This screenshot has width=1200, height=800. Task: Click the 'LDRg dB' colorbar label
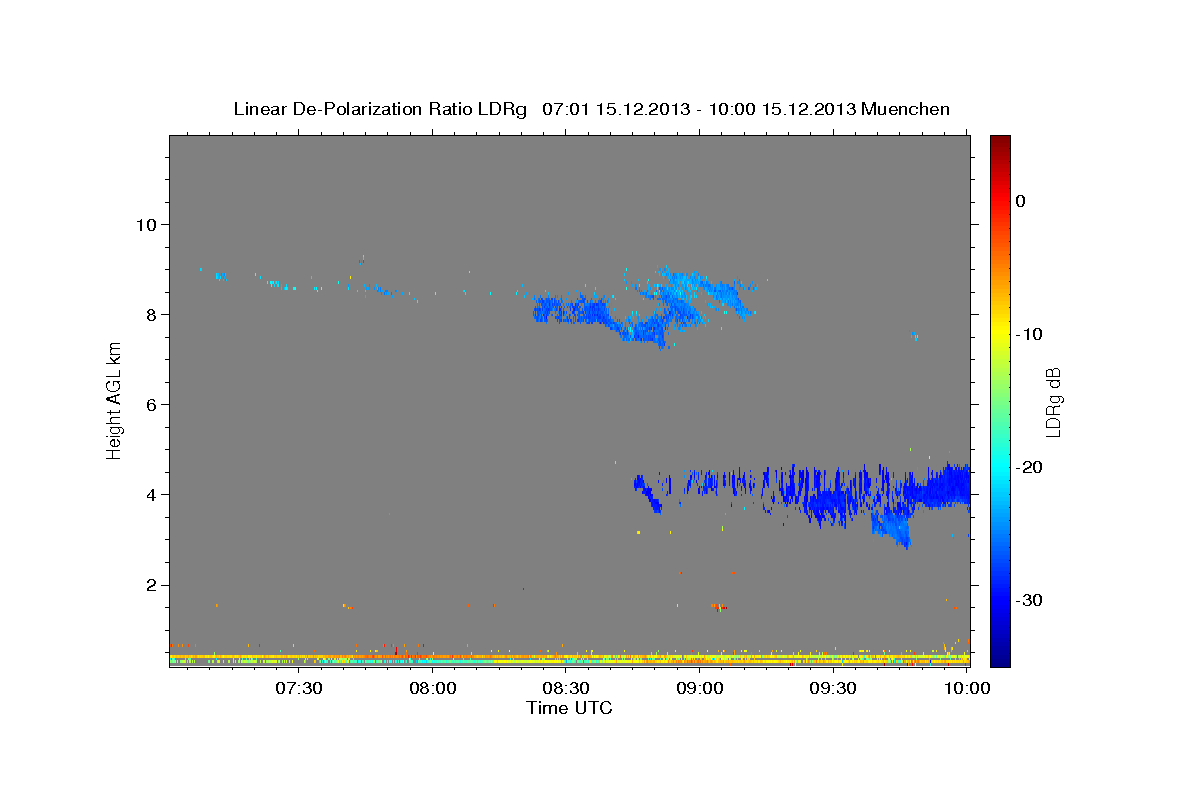1053,402
